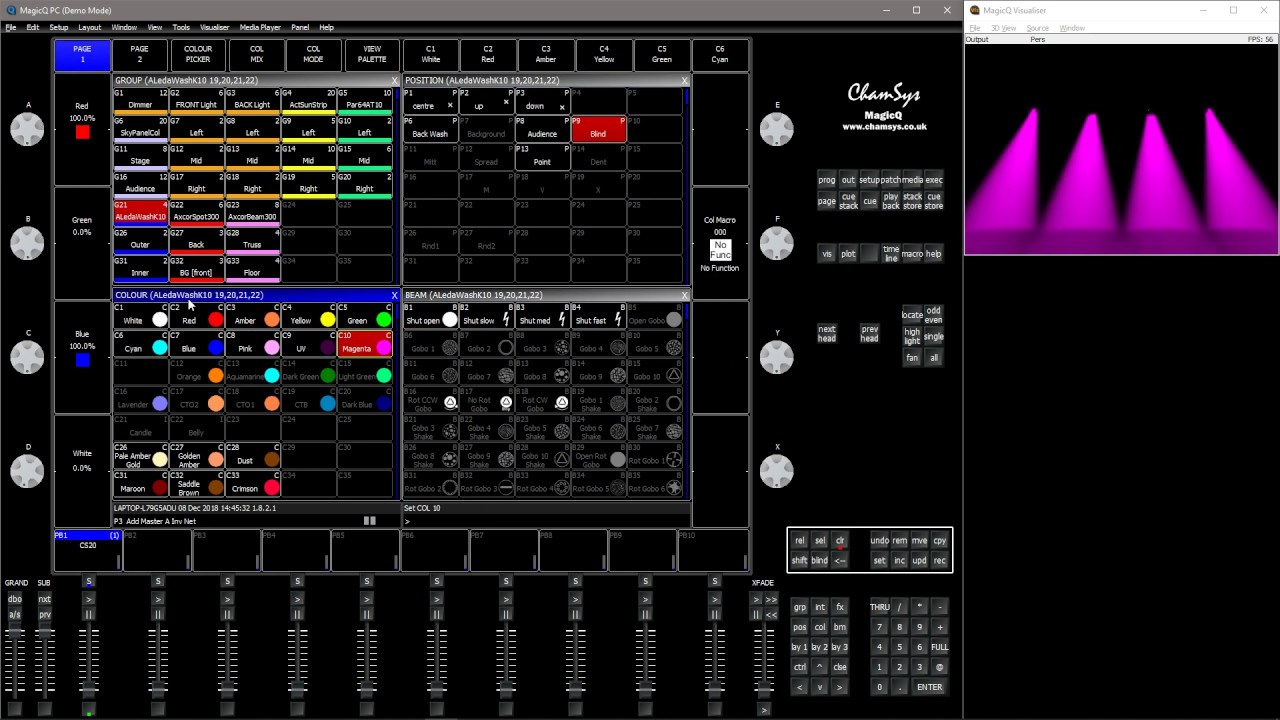Choose the Red colour palette entry
The width and height of the screenshot is (1280, 720).
pos(197,315)
